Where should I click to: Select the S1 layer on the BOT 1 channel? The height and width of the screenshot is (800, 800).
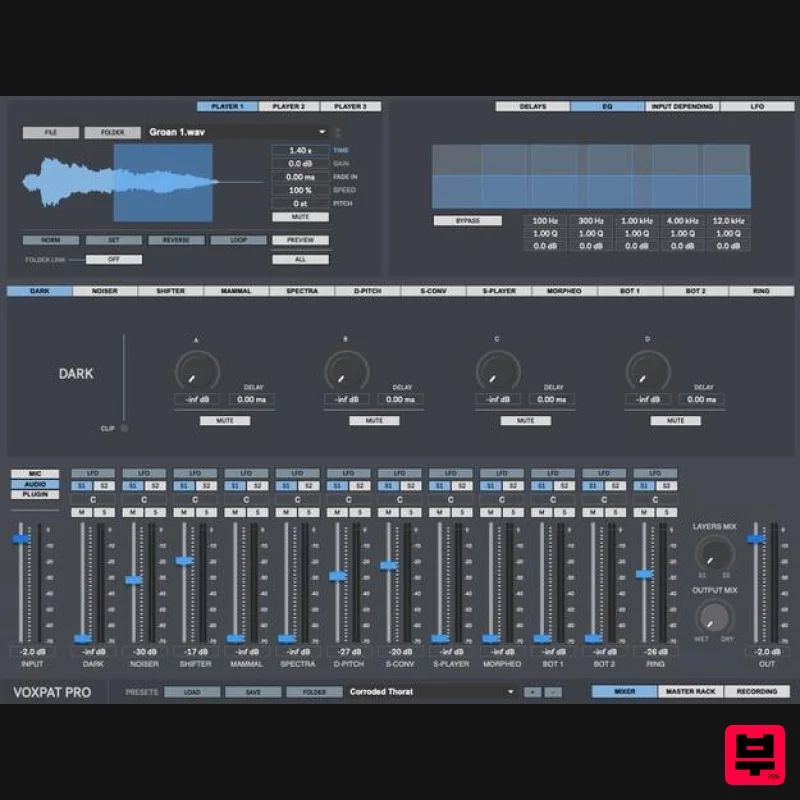click(542, 483)
